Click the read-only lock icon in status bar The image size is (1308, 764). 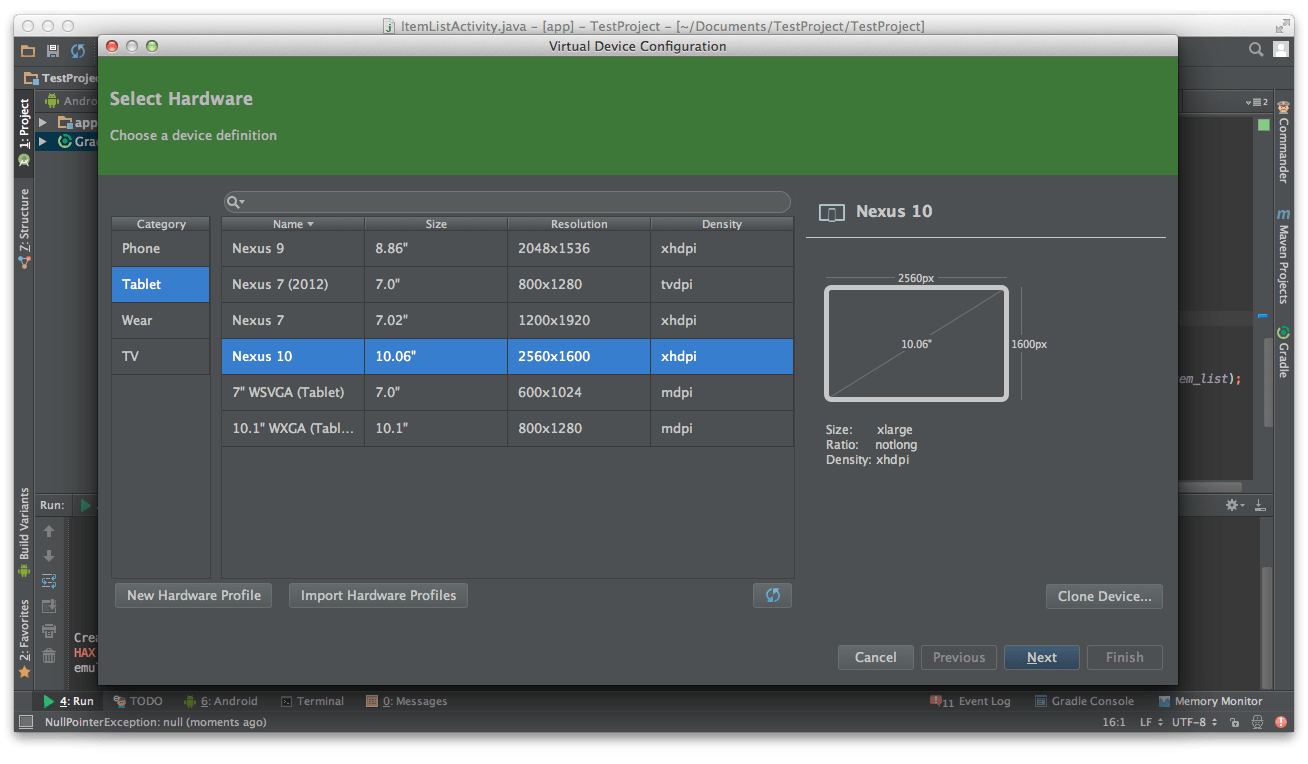1235,722
